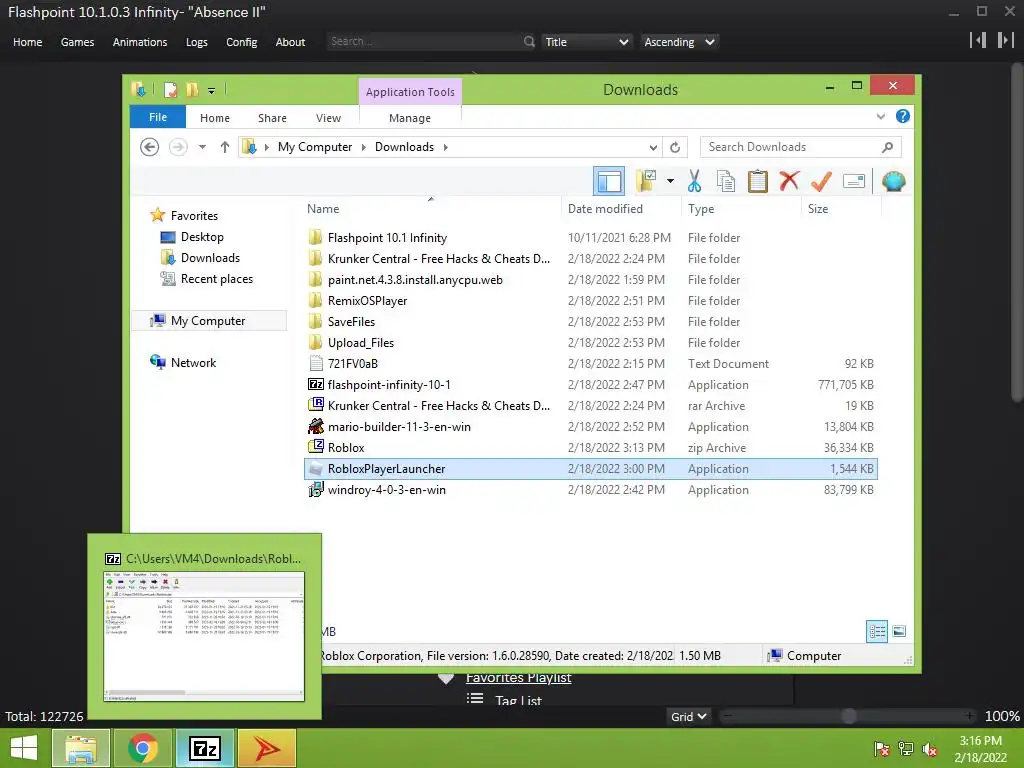Open the Flashpoint Animations menu

pos(140,42)
